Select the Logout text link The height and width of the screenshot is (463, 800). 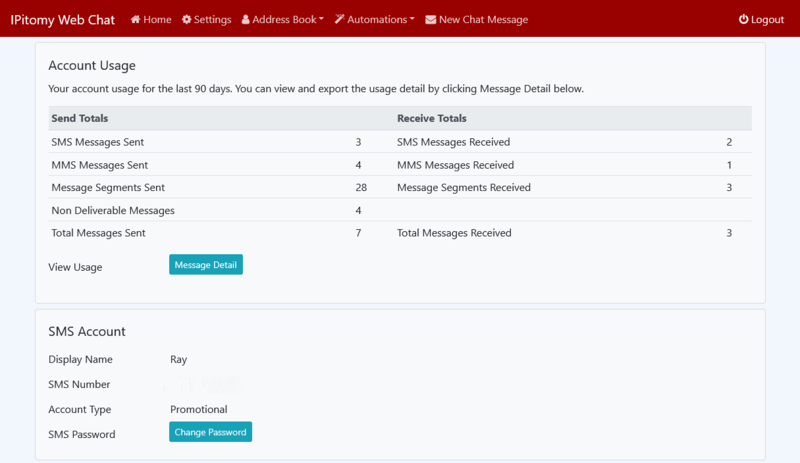[767, 20]
